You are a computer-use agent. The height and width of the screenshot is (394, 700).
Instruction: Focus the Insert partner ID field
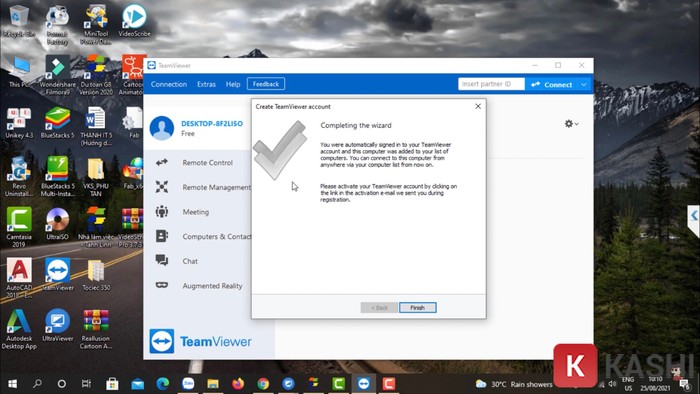pyautogui.click(x=491, y=84)
